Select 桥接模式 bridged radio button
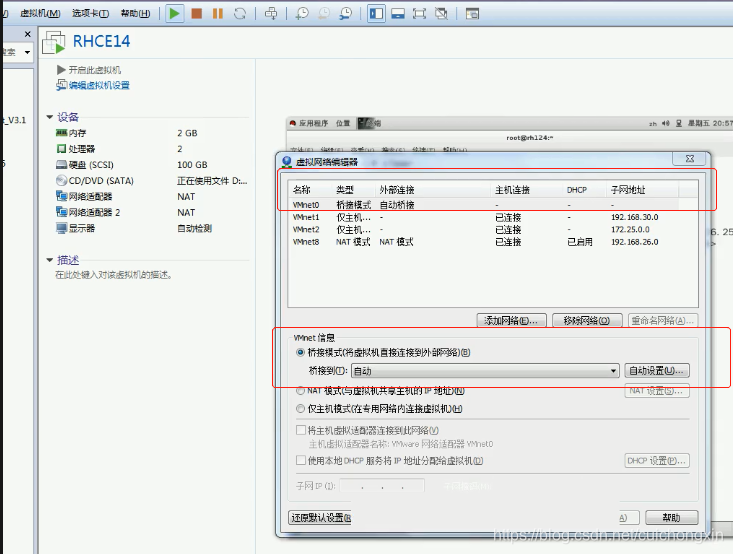Viewport: 733px width, 554px height. [x=301, y=353]
